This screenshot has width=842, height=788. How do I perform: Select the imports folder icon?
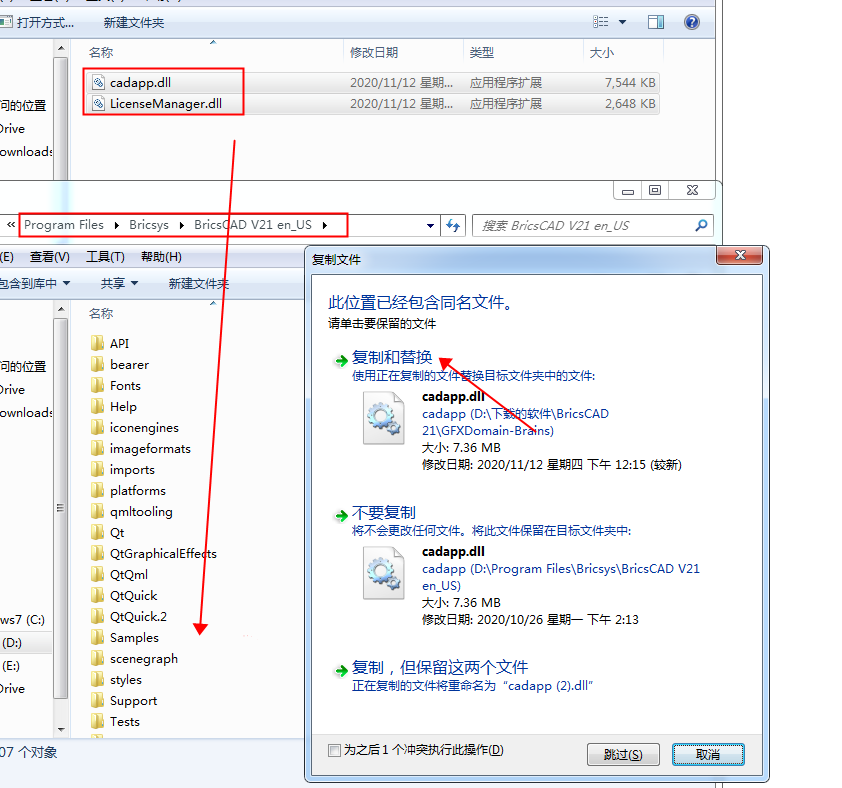point(98,469)
